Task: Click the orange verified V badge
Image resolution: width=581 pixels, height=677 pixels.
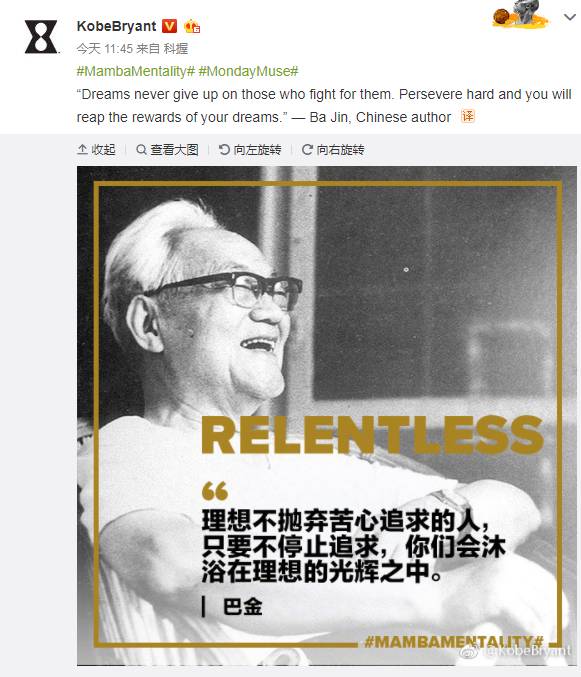Action: point(169,26)
